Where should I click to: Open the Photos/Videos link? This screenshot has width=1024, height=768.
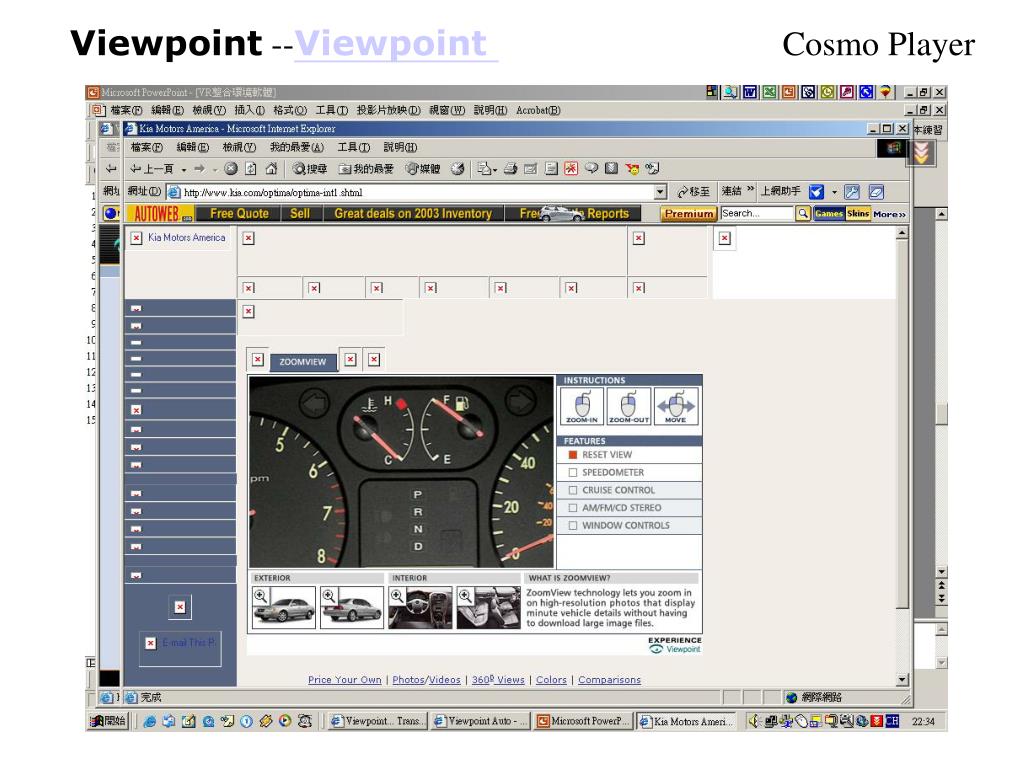(x=426, y=680)
